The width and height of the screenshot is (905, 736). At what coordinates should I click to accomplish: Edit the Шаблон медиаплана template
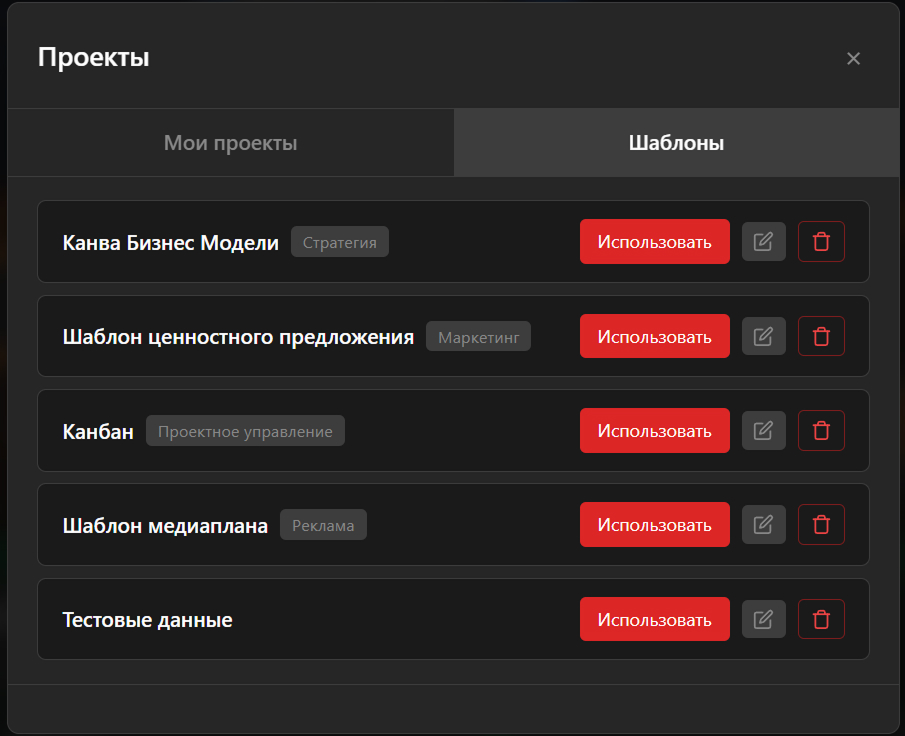[764, 525]
